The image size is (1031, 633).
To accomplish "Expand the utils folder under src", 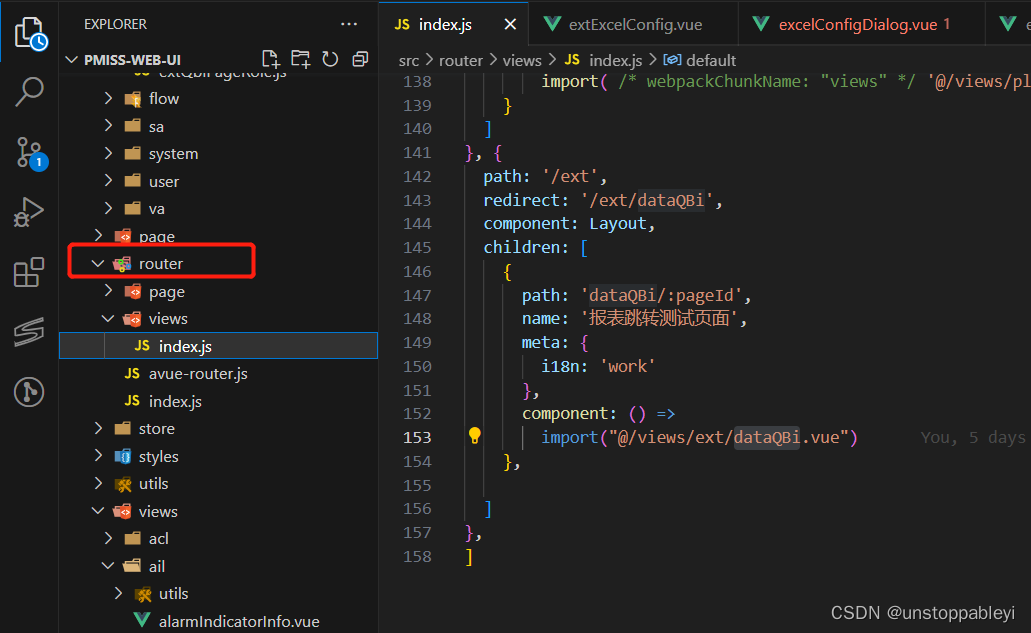I will (99, 484).
